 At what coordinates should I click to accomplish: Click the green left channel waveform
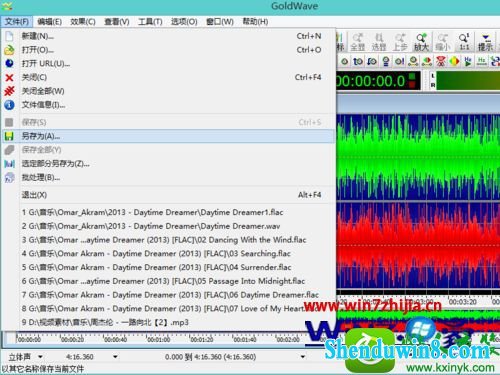[418, 157]
